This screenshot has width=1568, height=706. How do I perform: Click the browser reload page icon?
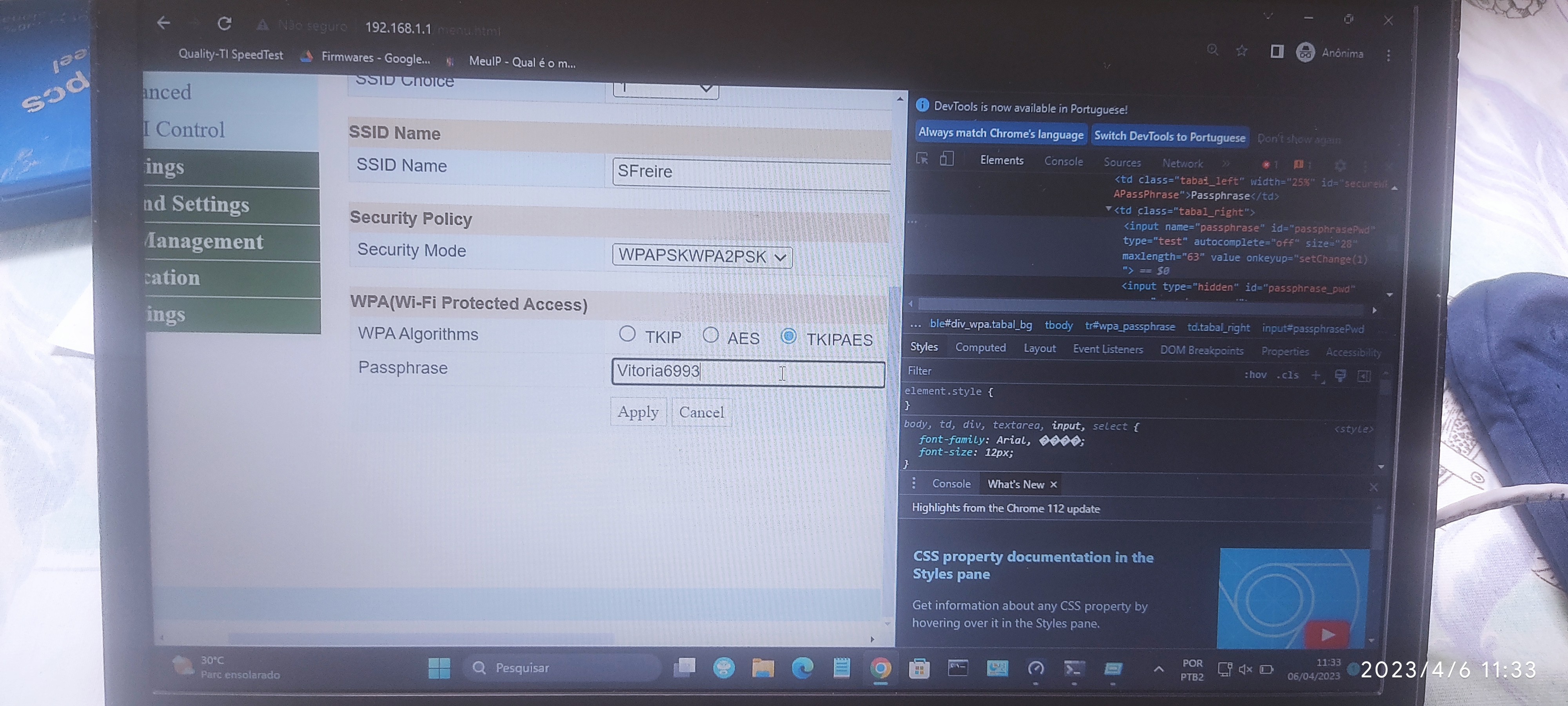pos(225,24)
